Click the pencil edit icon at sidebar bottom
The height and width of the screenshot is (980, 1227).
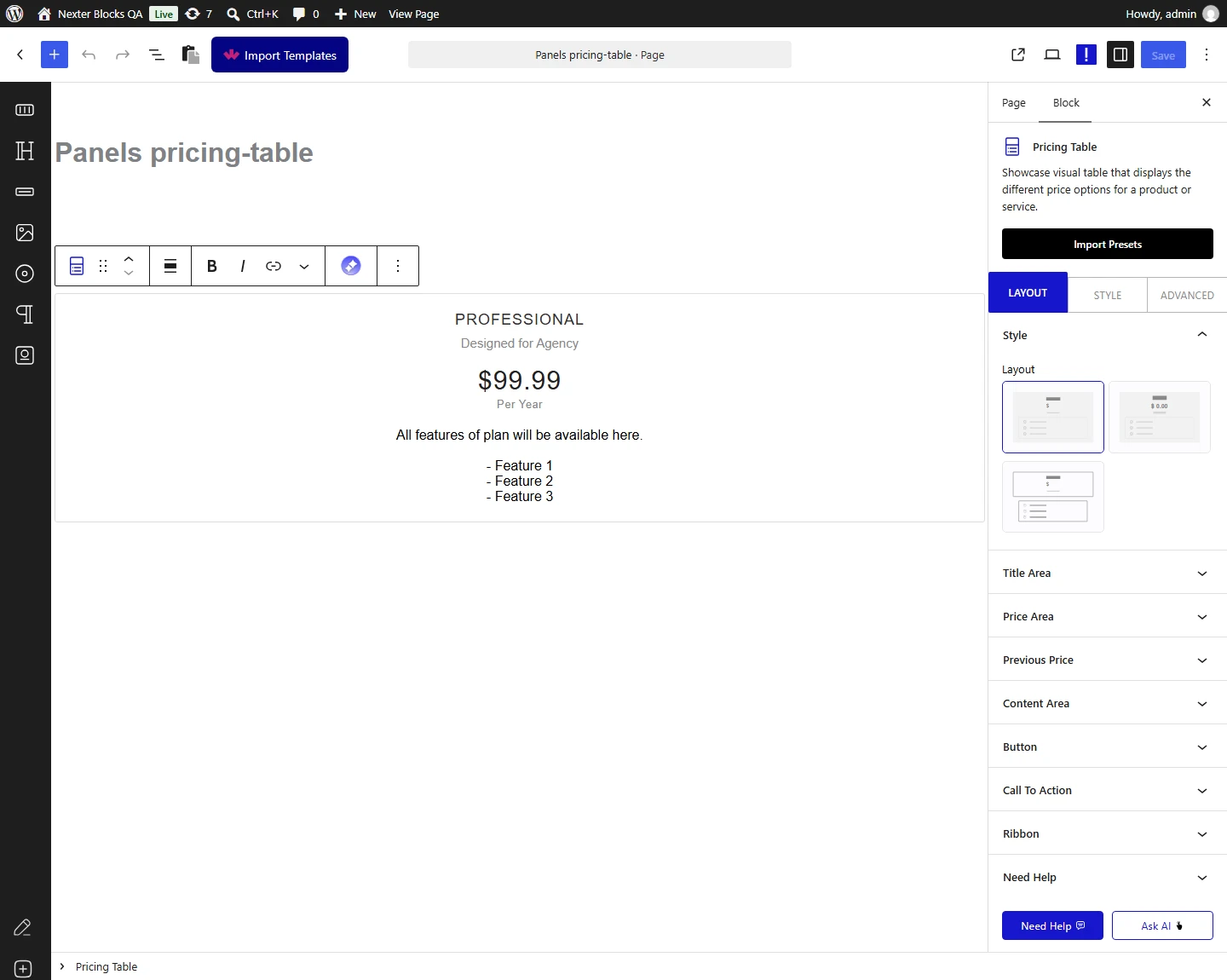pyautogui.click(x=23, y=927)
